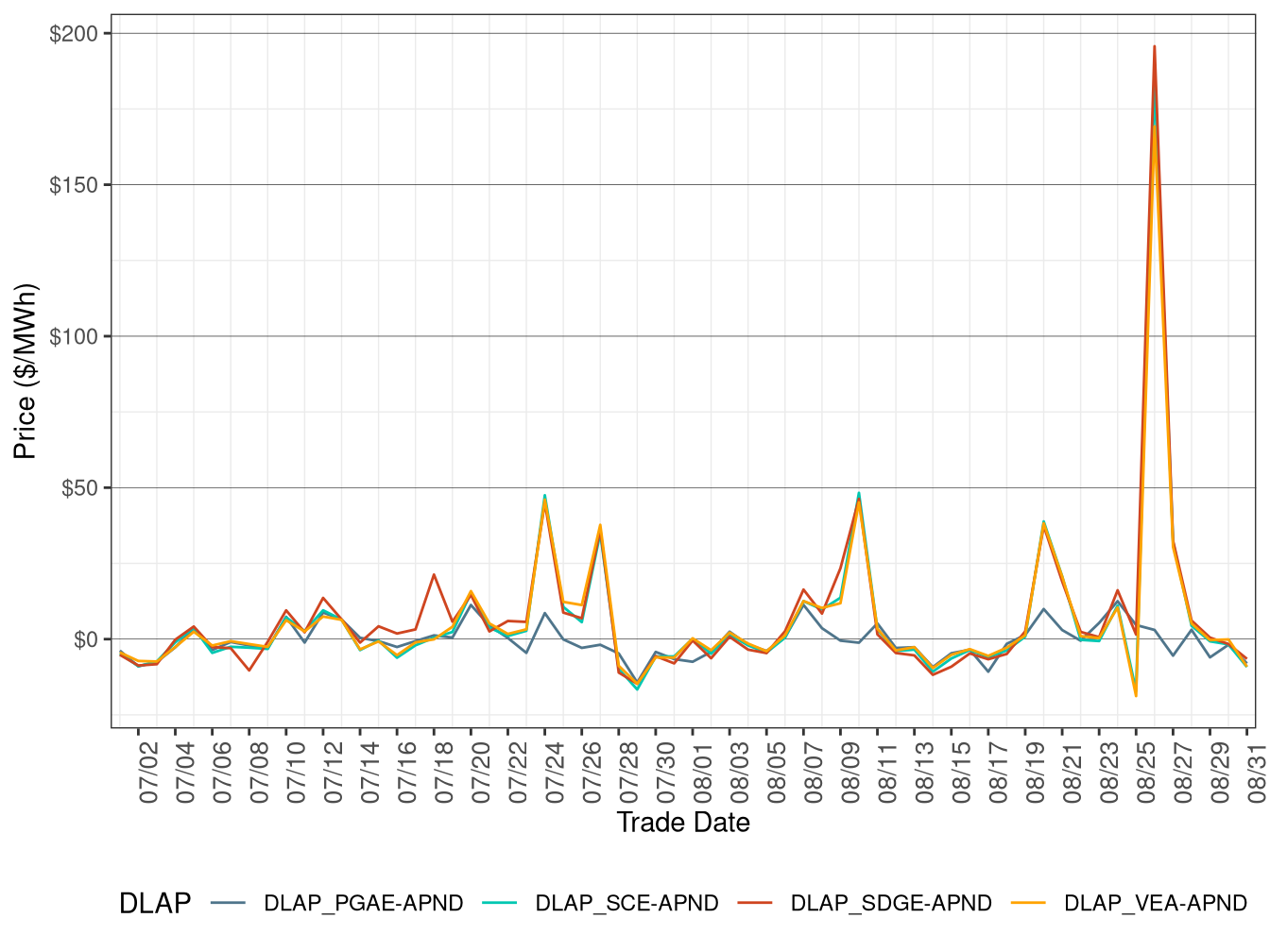Click the 07/10 date tick label
The image size is (1270, 952).
pos(297,772)
